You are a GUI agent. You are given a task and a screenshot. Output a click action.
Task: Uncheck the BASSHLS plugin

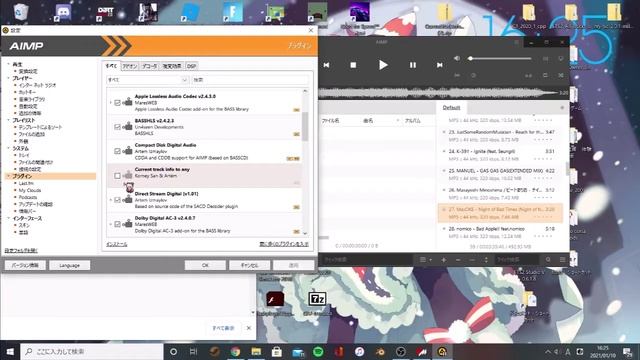pyautogui.click(x=118, y=127)
